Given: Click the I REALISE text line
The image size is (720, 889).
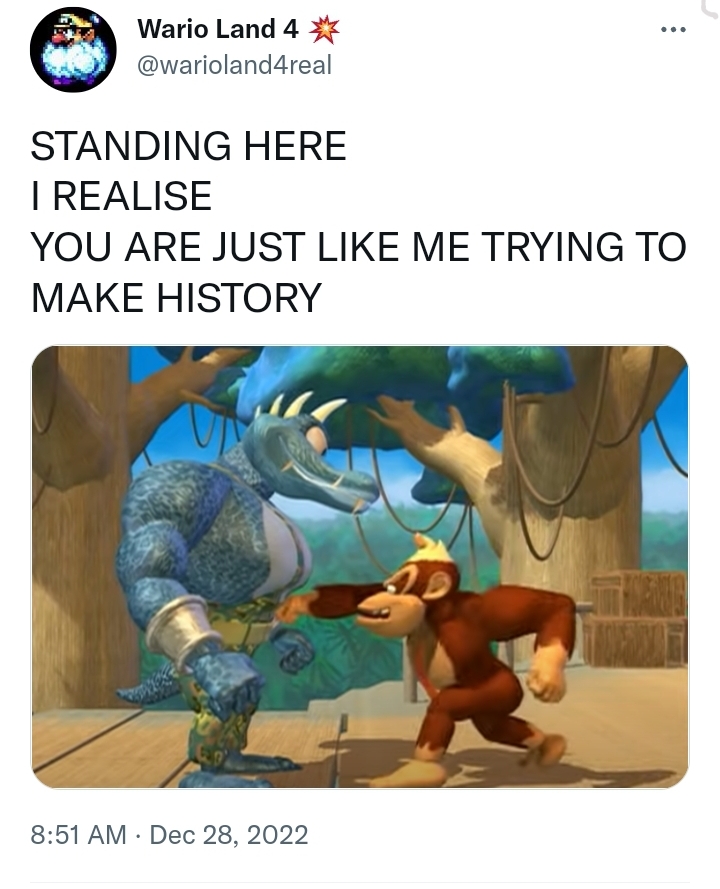Looking at the screenshot, I should (x=121, y=196).
